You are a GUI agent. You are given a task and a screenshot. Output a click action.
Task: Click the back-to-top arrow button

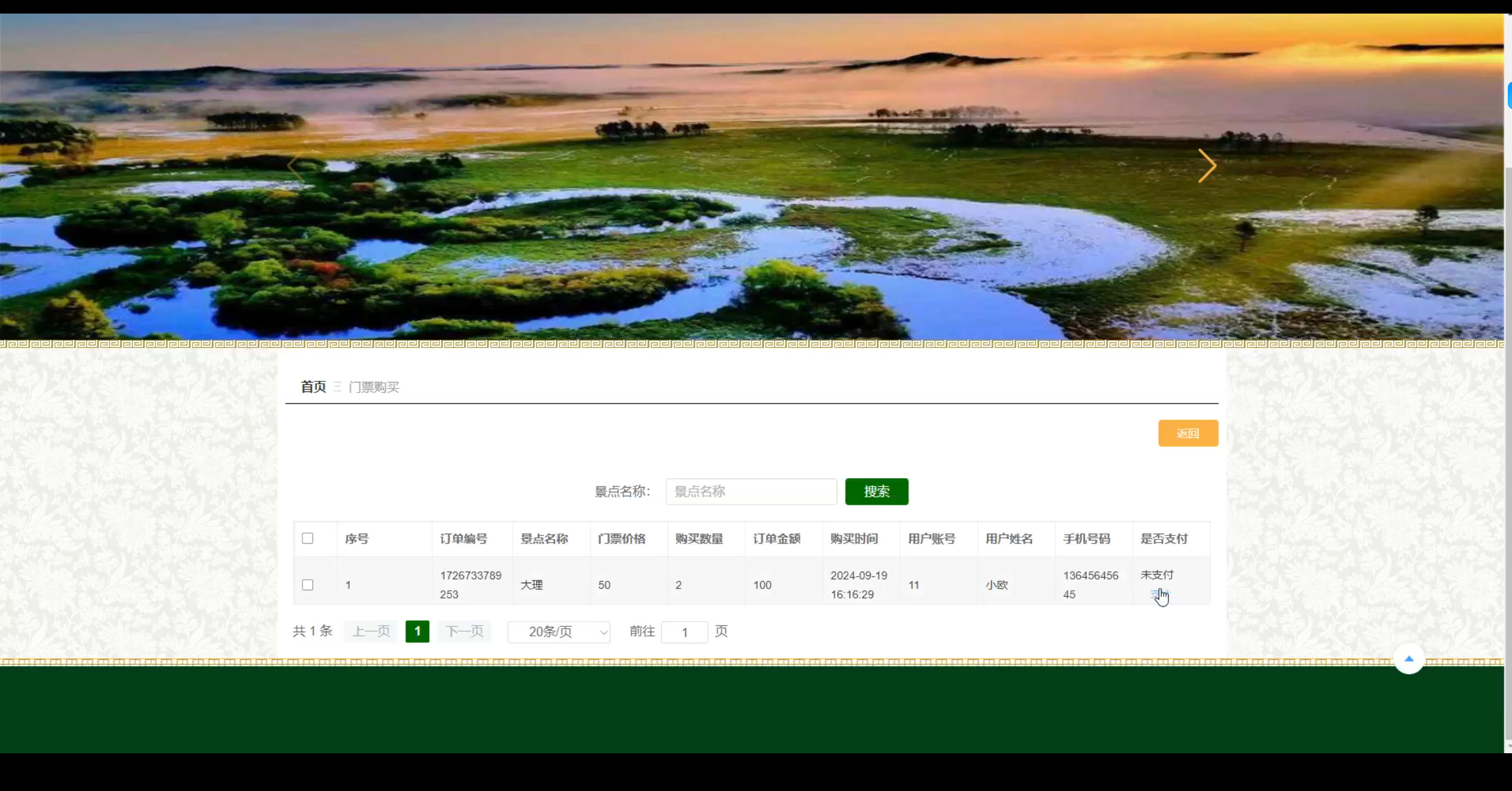point(1409,660)
